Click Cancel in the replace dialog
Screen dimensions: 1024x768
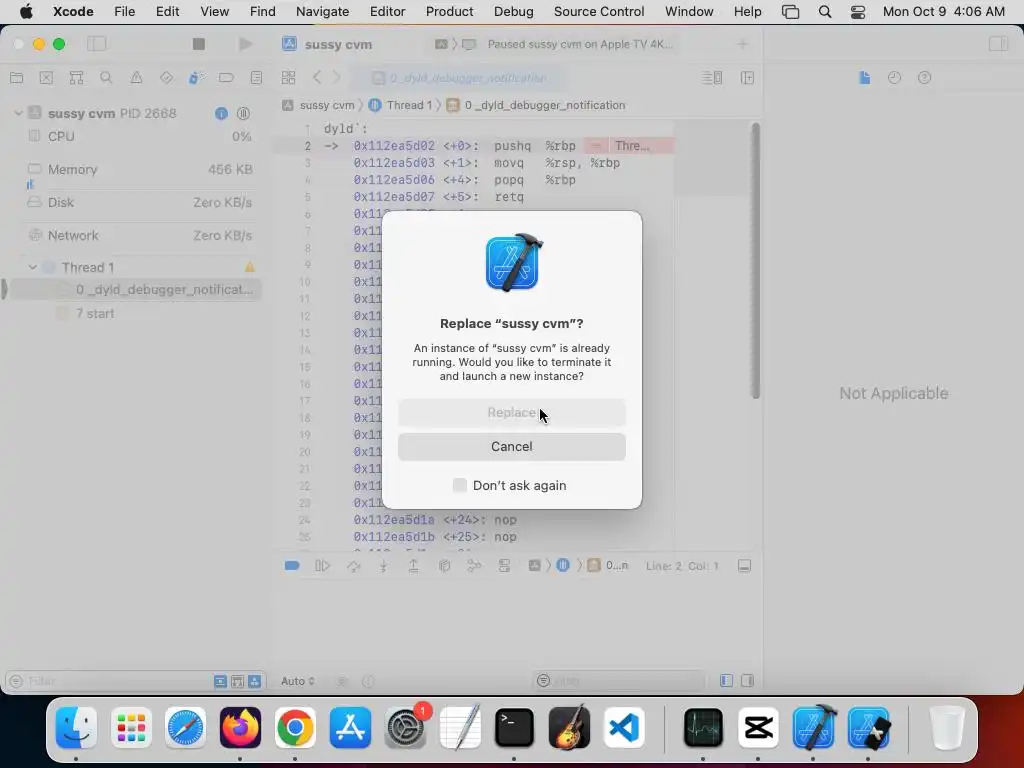pos(511,447)
